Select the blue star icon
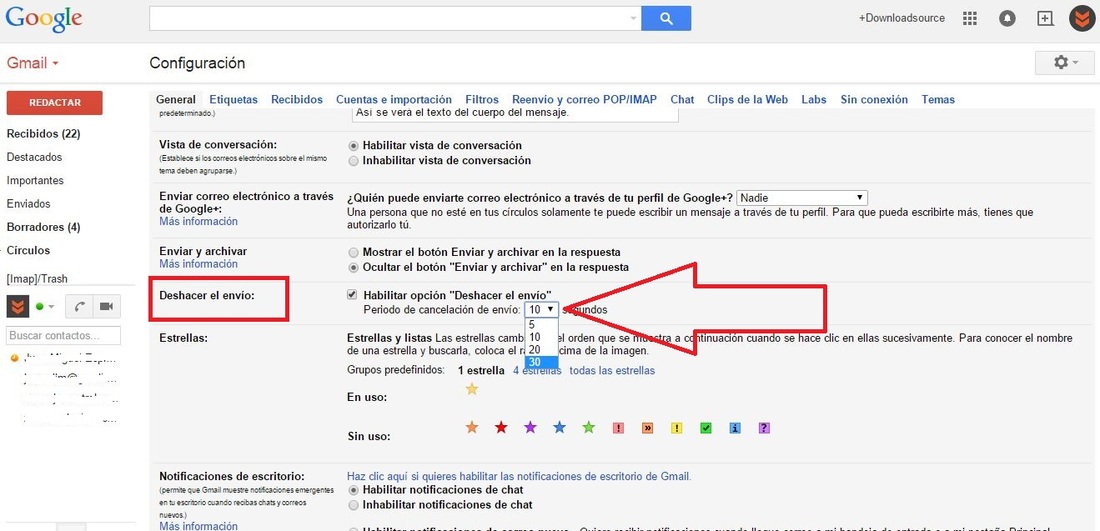The image size is (1100, 531). coord(559,427)
